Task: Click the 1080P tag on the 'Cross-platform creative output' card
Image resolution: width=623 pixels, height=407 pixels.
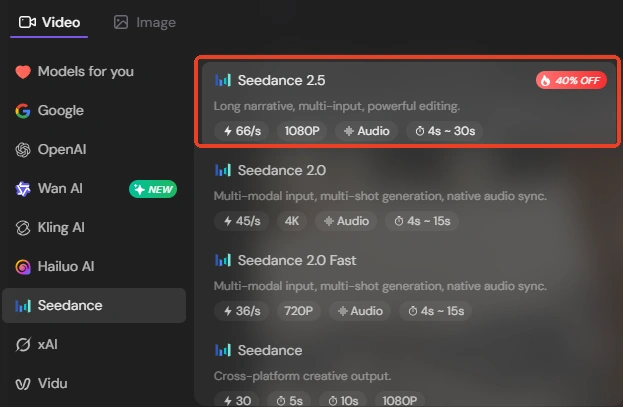Action: click(400, 400)
